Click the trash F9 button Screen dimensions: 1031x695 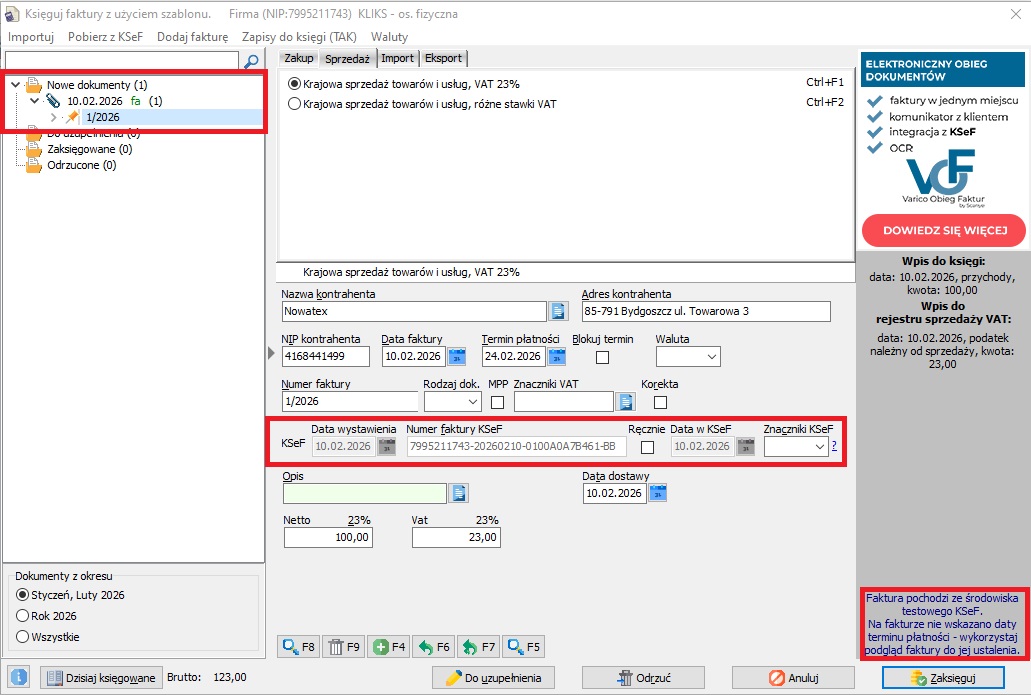tap(344, 647)
